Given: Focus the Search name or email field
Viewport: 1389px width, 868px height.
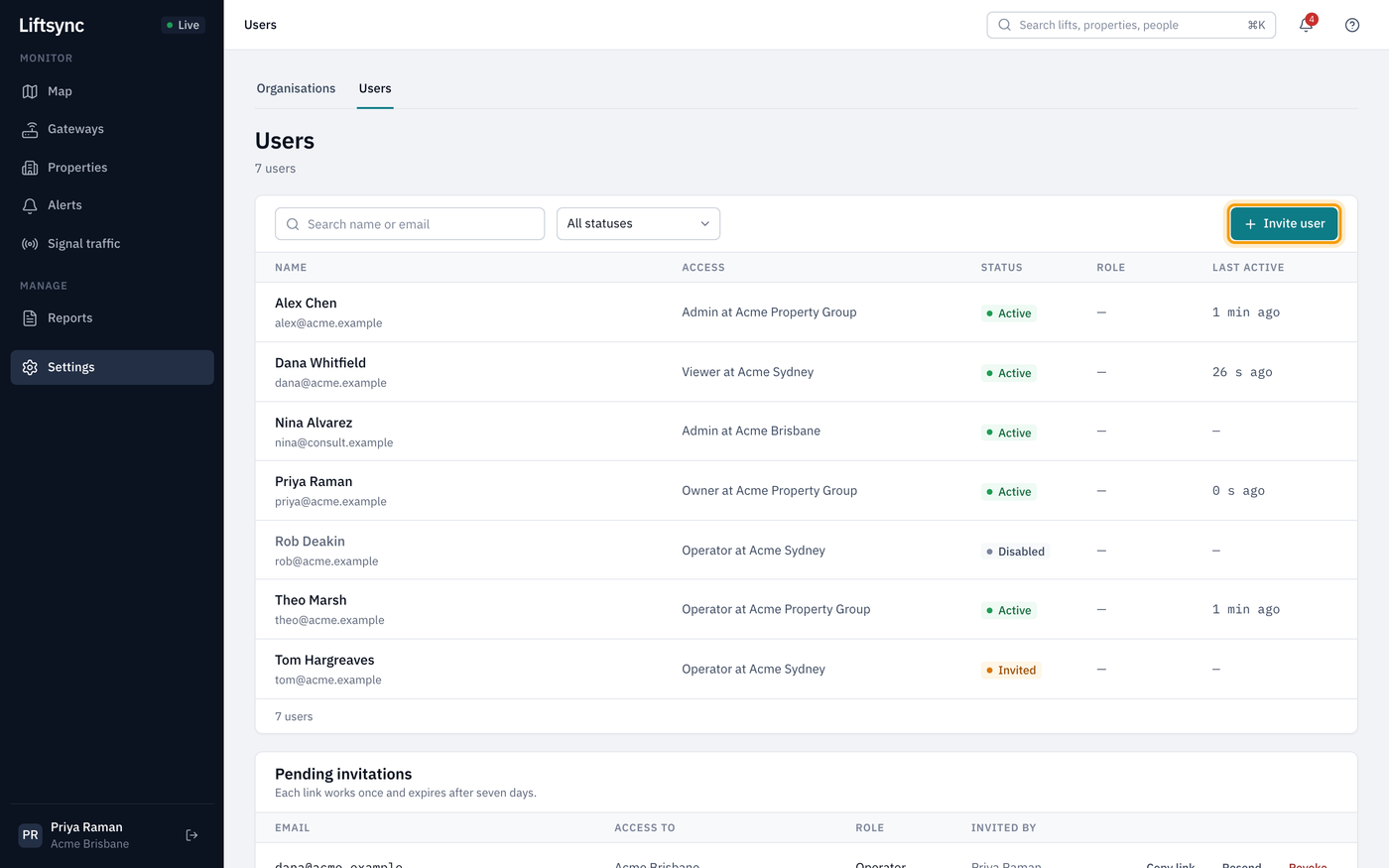Looking at the screenshot, I should coord(410,224).
